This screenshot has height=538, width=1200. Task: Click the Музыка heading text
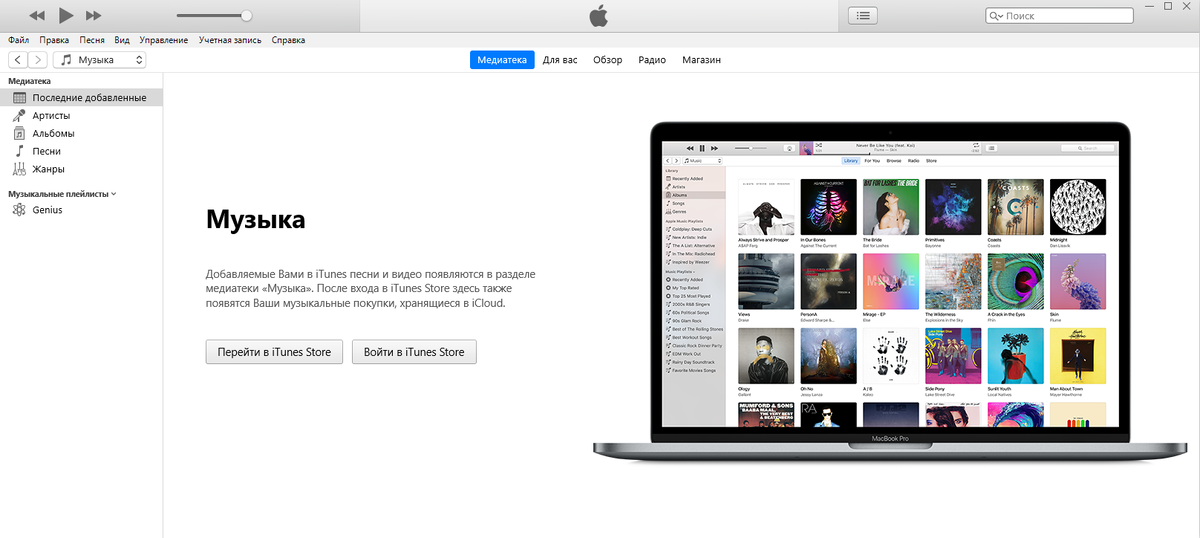tap(256, 220)
